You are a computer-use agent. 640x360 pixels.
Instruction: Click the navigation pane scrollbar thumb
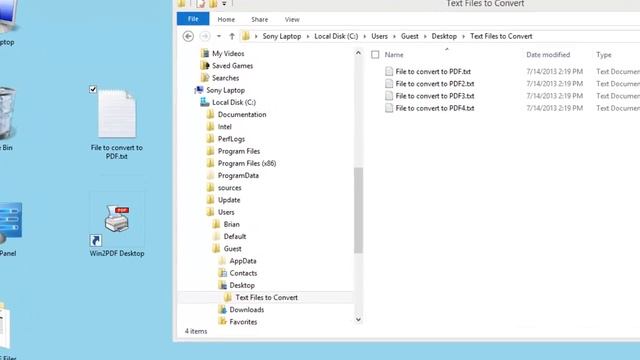tap(358, 210)
